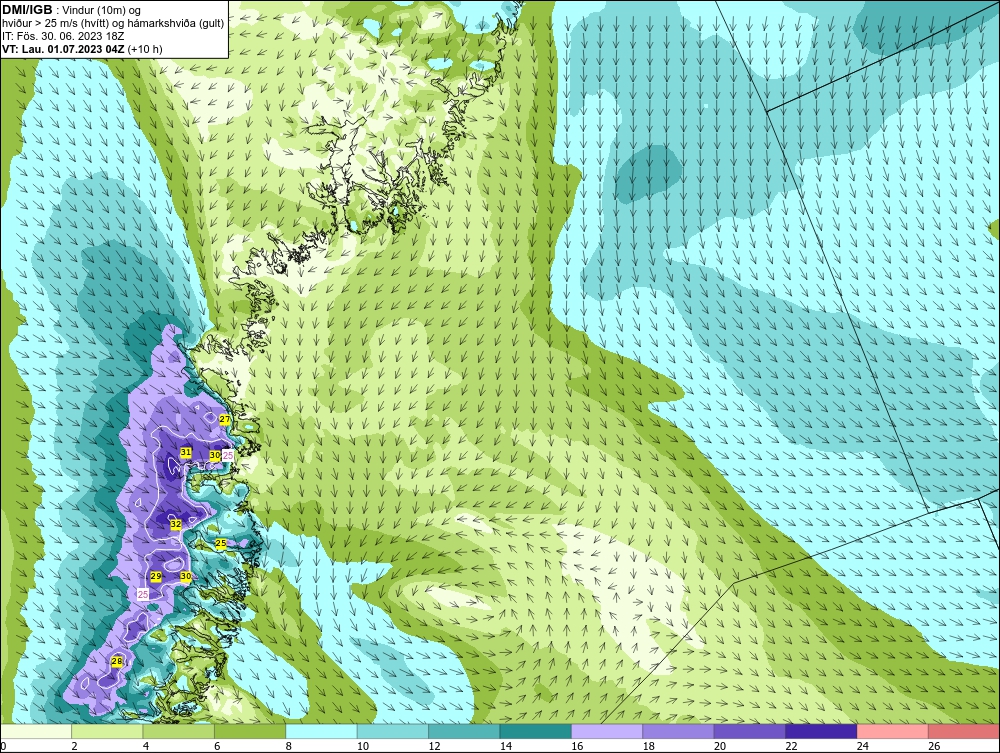The height and width of the screenshot is (753, 1000).
Task: Click the yellow 27 gust label
Action: [x=224, y=420]
